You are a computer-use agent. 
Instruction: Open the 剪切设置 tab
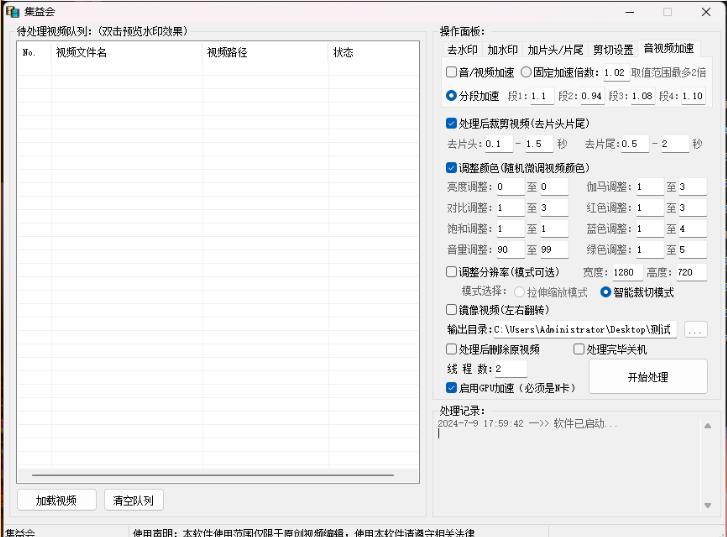coord(612,49)
